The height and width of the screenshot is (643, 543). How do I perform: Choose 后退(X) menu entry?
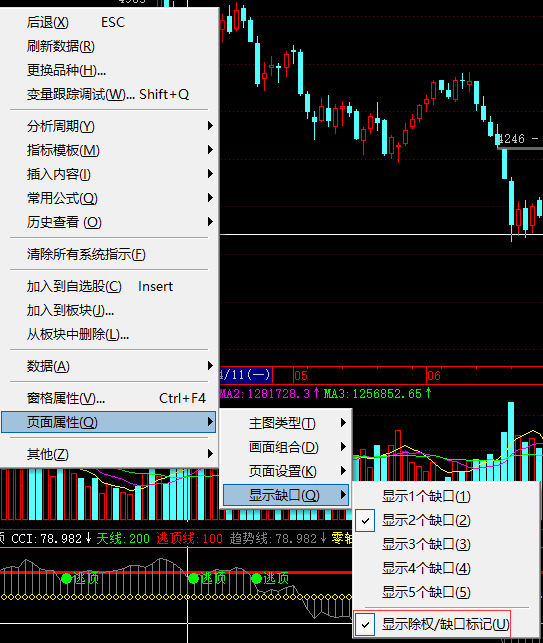pos(109,22)
